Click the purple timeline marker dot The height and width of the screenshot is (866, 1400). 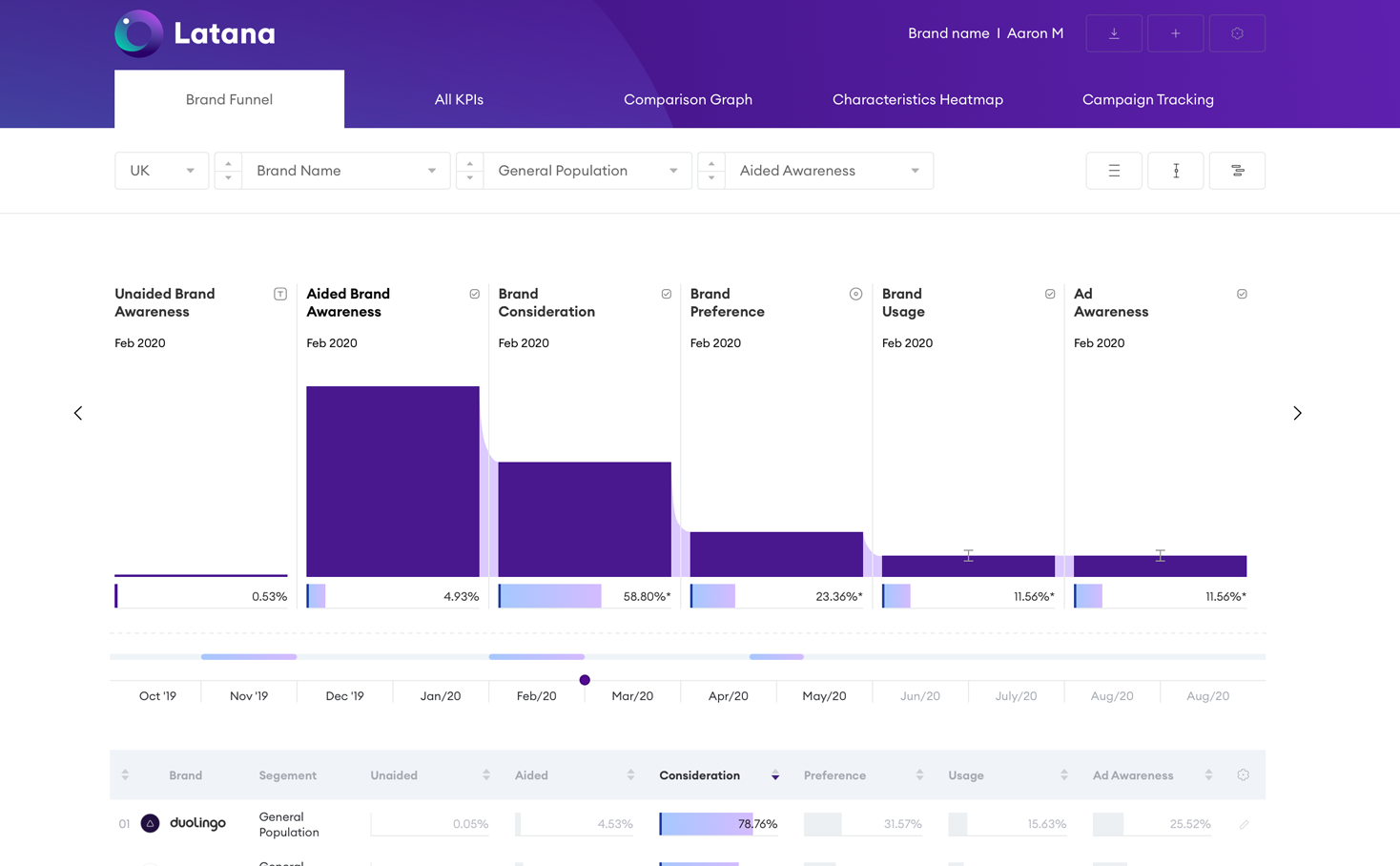pos(585,680)
